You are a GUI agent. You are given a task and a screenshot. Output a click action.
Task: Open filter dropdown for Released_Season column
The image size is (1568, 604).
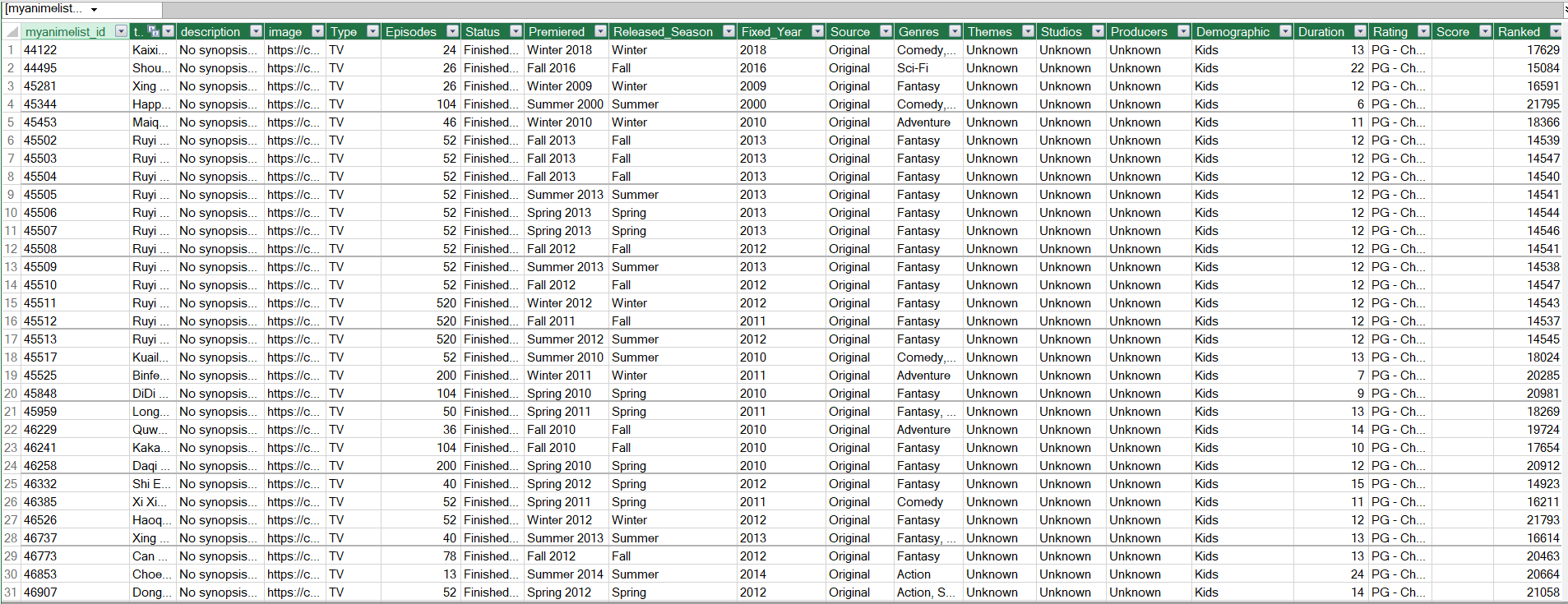(x=728, y=31)
